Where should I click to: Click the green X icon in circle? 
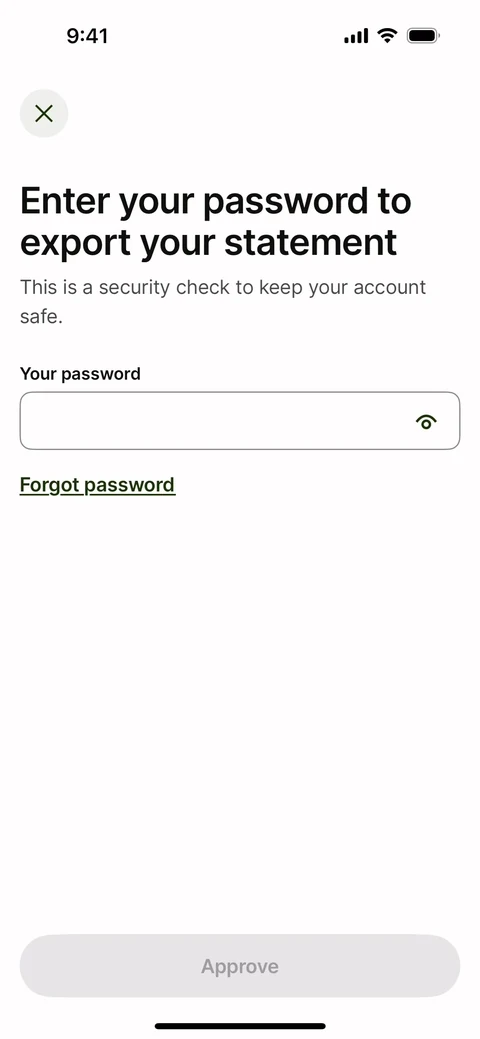[44, 113]
